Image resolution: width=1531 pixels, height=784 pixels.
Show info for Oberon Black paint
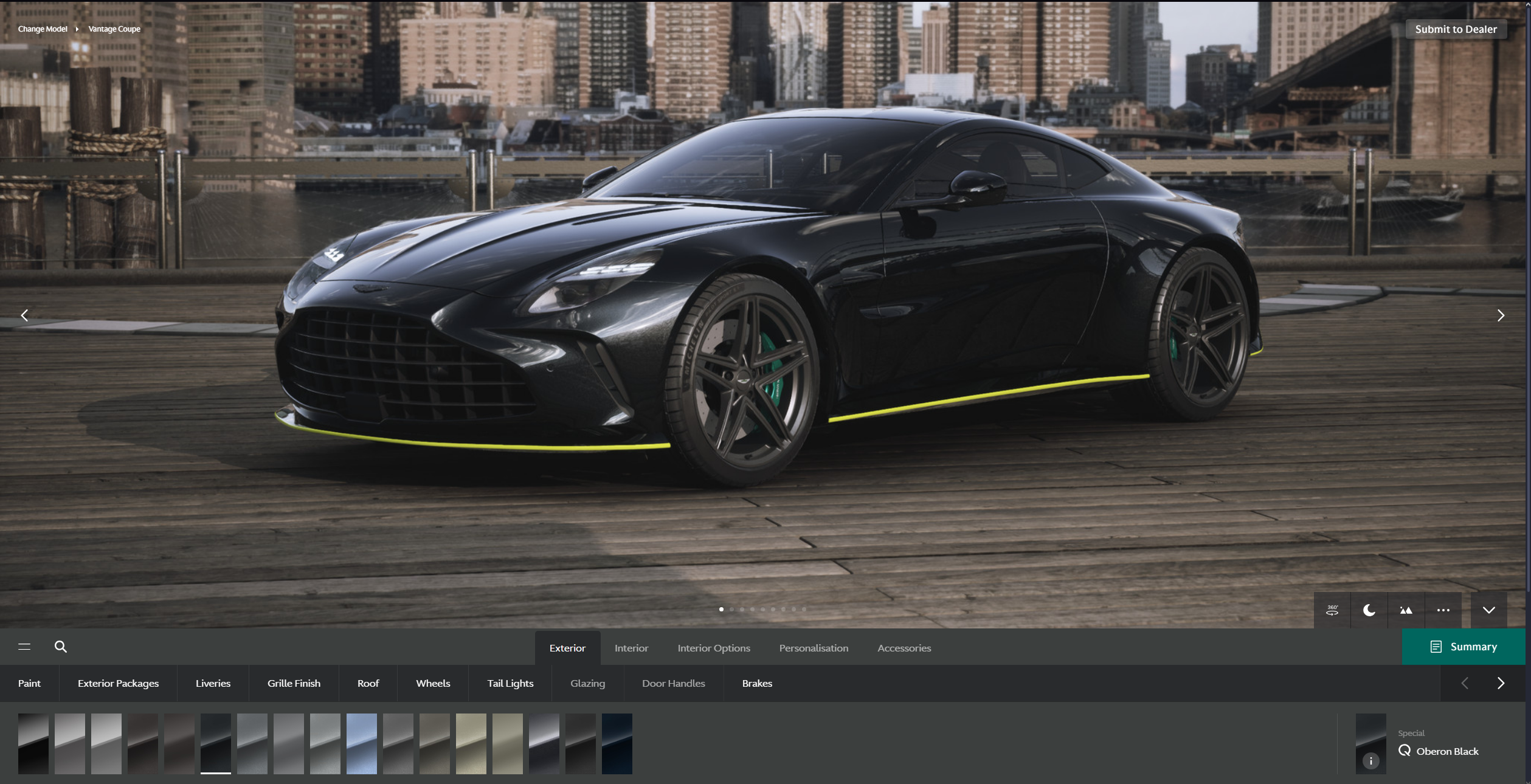pos(1370,760)
